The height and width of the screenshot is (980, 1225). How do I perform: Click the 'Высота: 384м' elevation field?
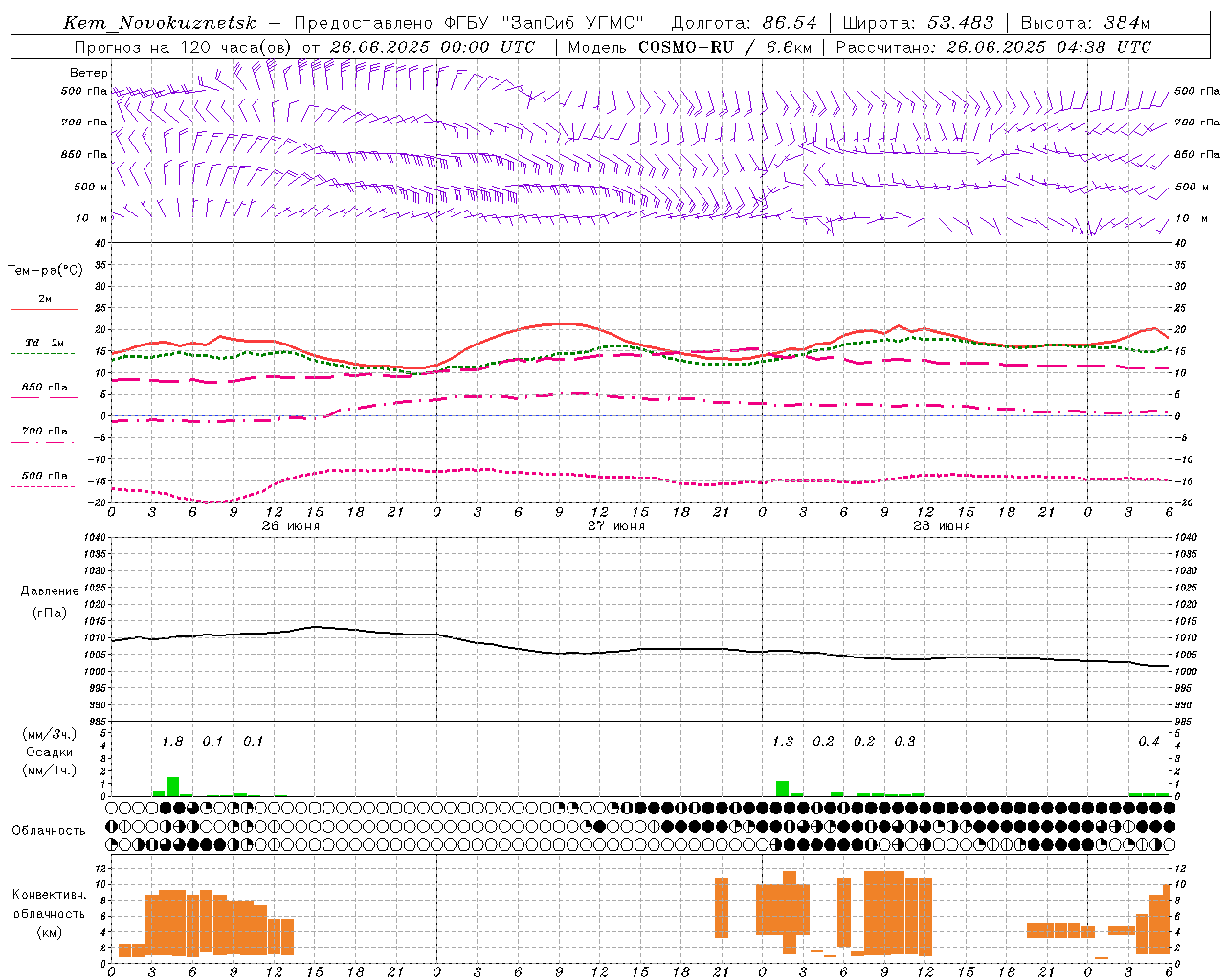1085,23
